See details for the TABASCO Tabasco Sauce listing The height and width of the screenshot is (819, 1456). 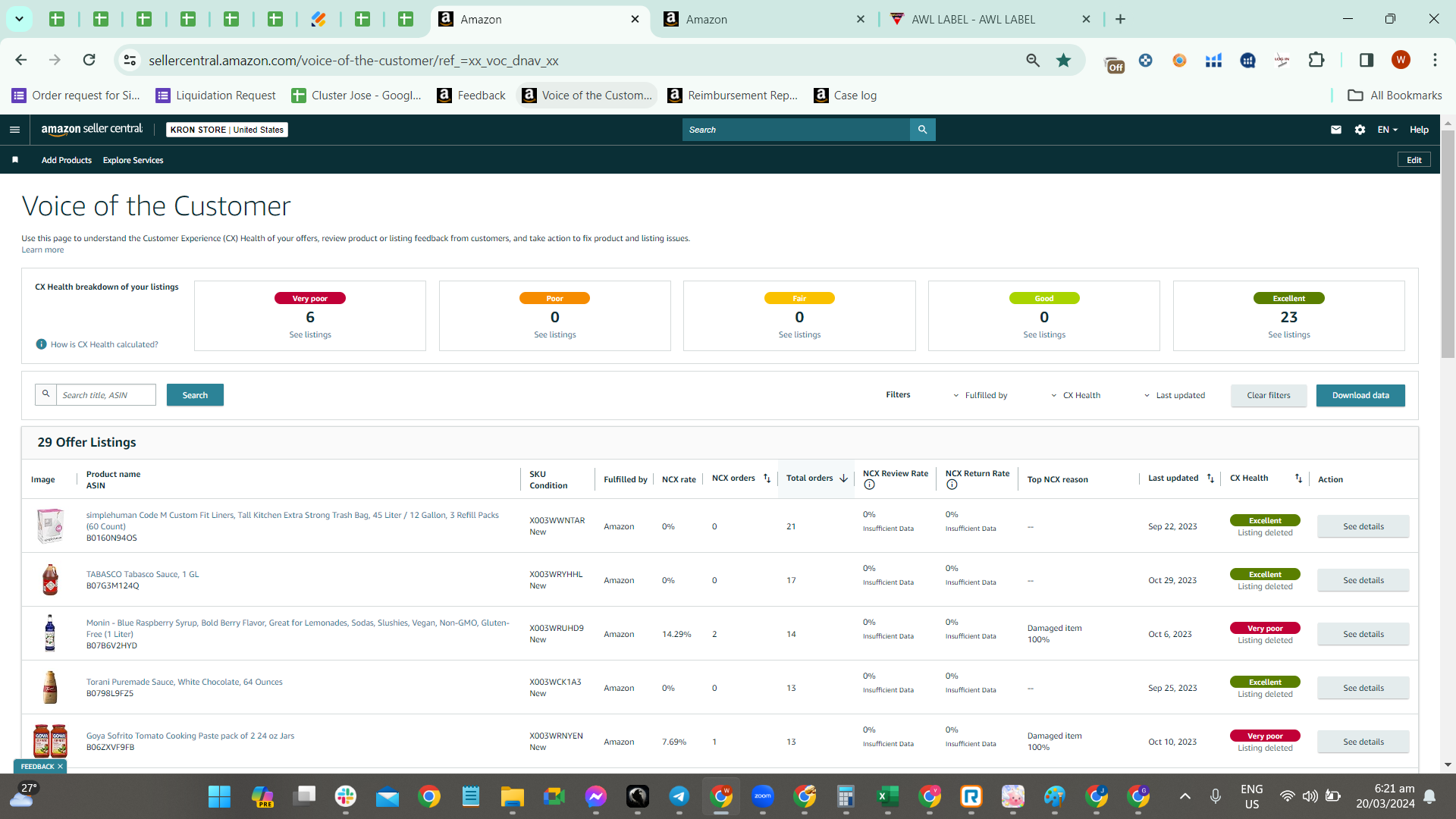(x=1363, y=580)
